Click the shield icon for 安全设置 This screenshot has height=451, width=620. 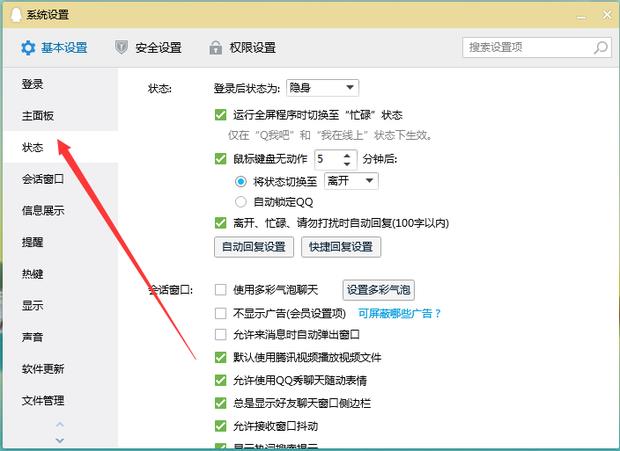pyautogui.click(x=122, y=47)
